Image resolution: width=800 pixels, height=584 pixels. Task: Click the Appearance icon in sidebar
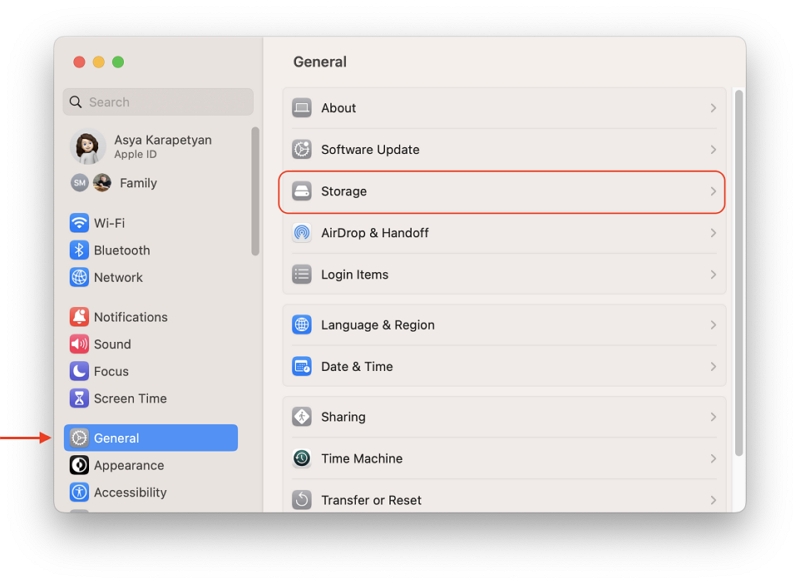pos(79,465)
